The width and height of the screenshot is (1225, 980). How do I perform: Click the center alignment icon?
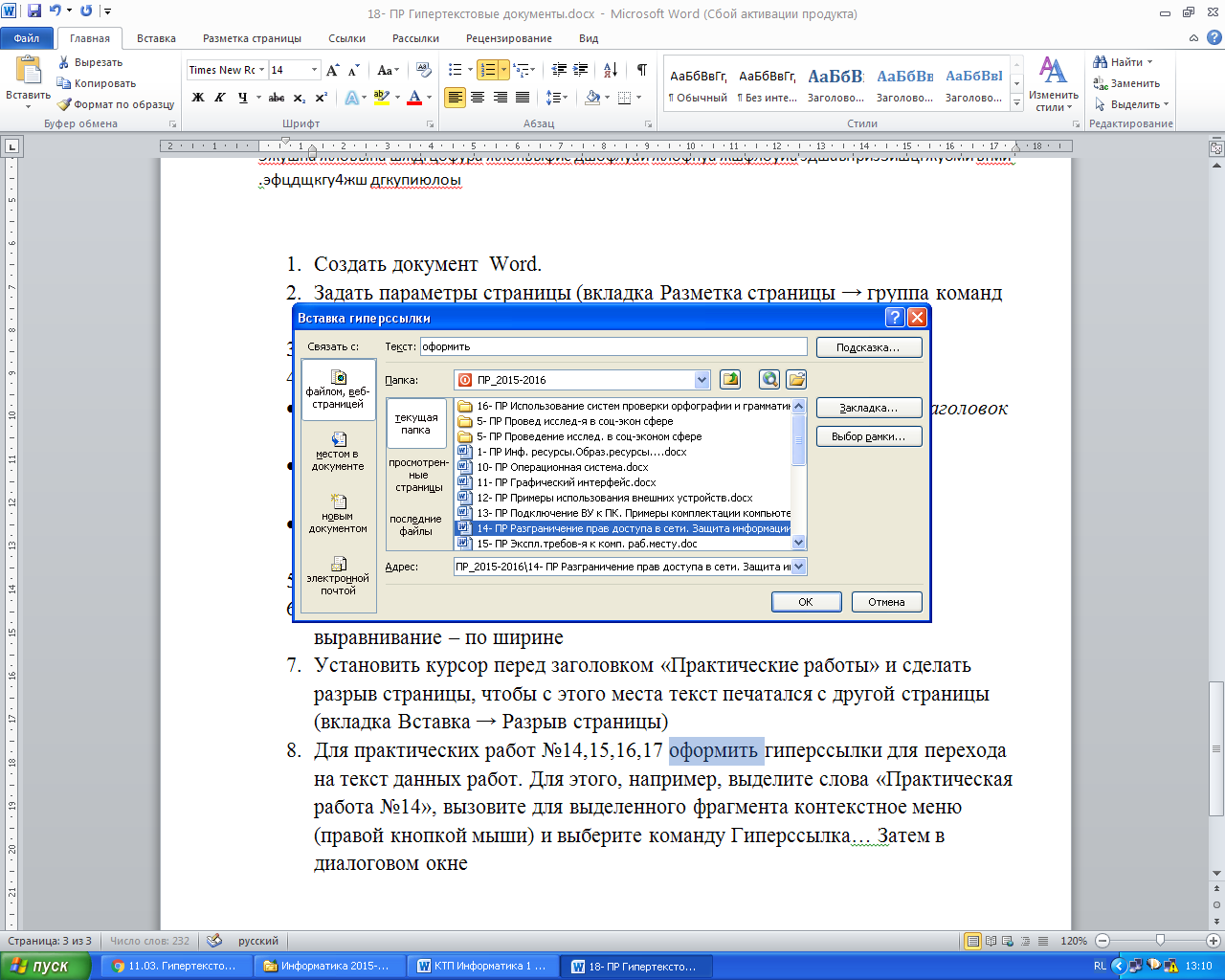[479, 98]
